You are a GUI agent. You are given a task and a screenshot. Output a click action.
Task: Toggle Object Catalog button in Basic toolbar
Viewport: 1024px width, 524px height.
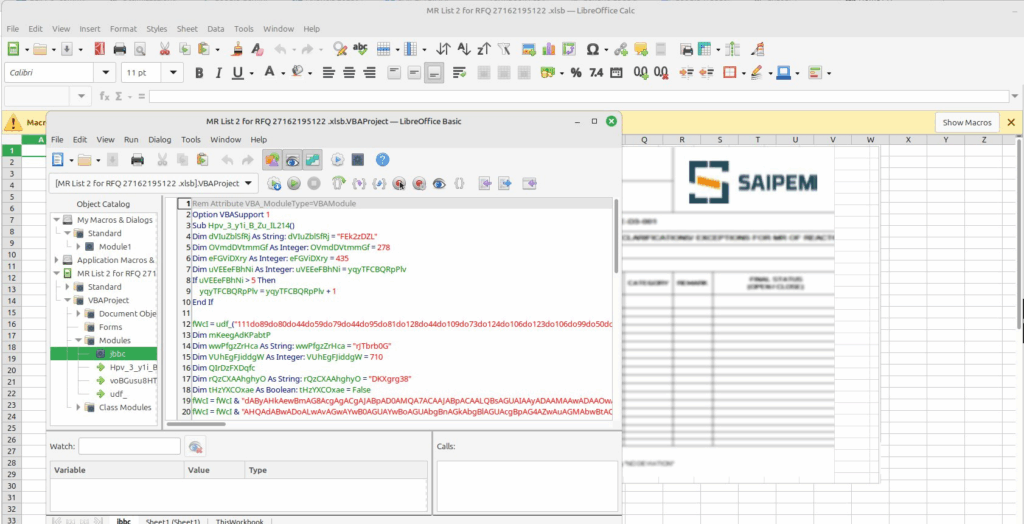(x=272, y=159)
